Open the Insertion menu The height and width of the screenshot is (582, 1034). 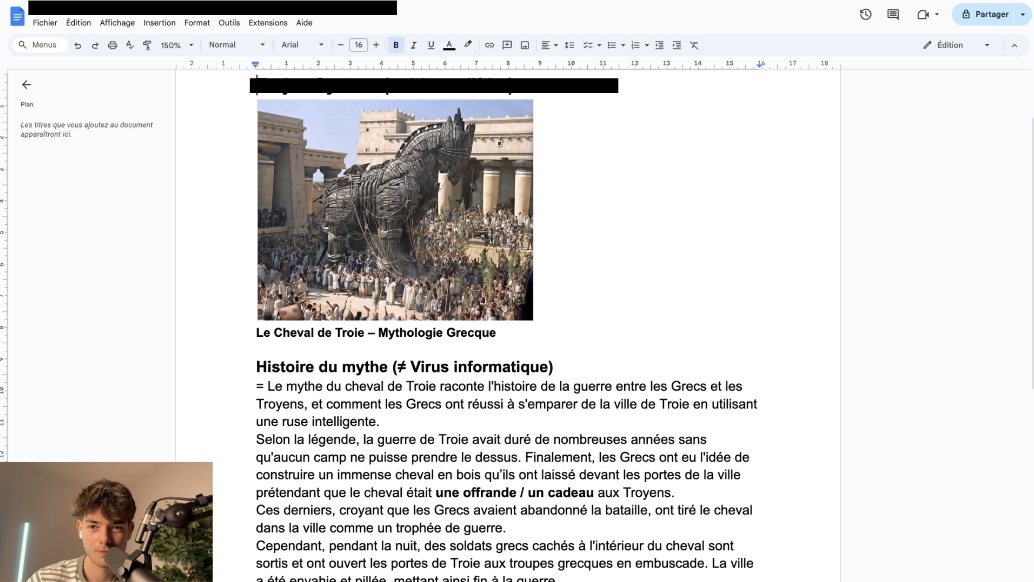pyautogui.click(x=159, y=22)
